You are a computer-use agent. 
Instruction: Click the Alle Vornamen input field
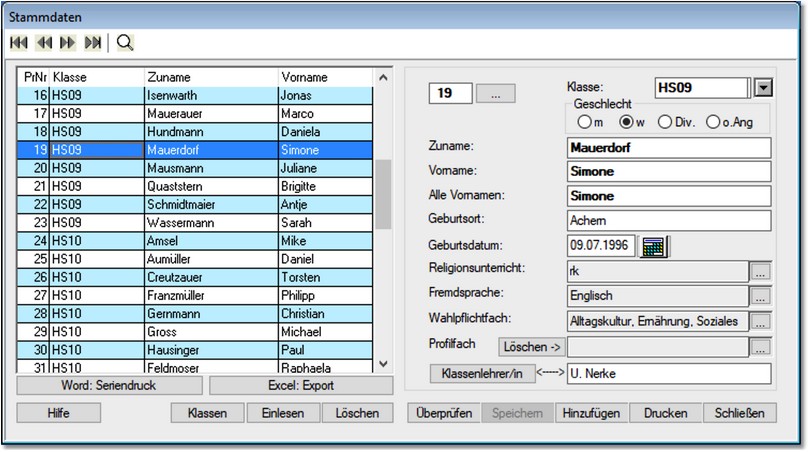669,196
